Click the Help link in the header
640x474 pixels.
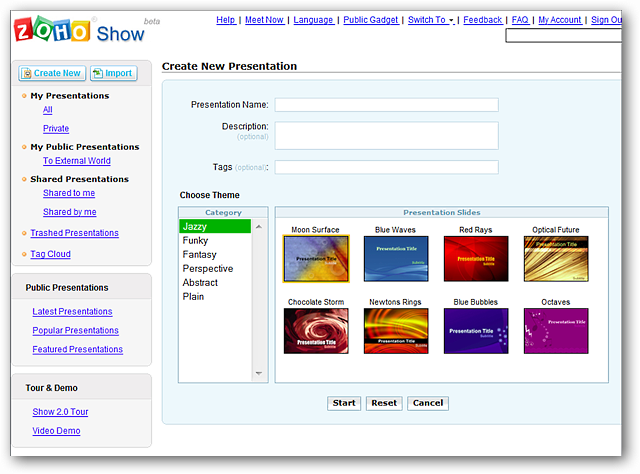226,20
